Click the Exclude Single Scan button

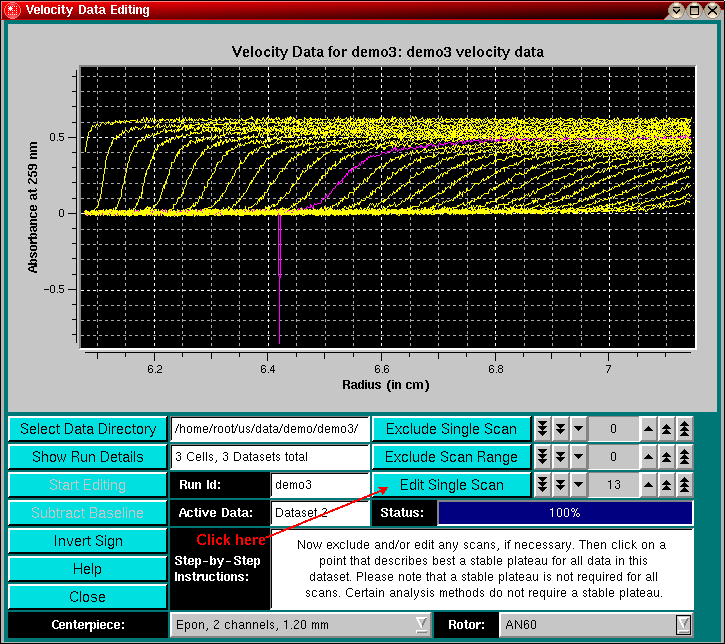click(451, 429)
